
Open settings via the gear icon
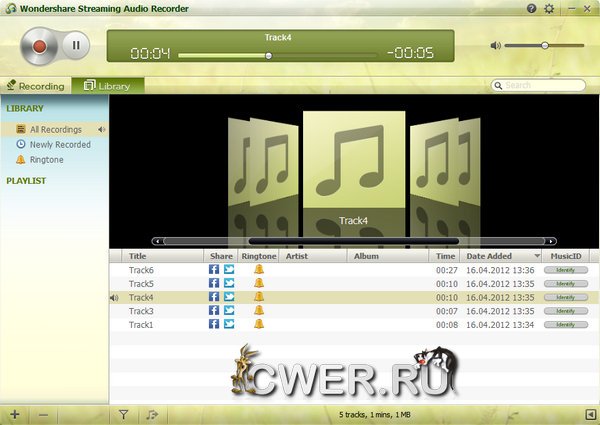(x=549, y=8)
